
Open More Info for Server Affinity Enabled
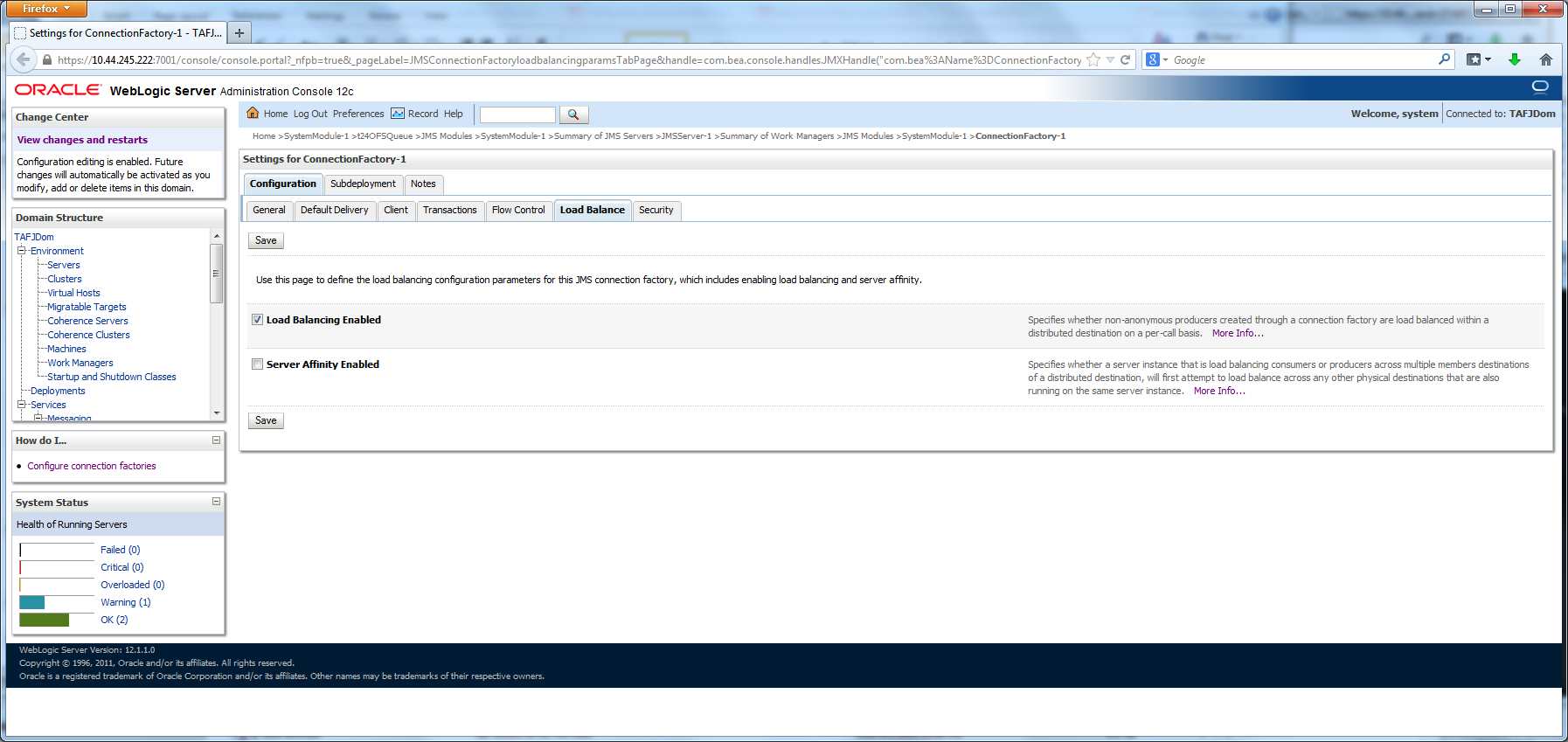(1219, 391)
